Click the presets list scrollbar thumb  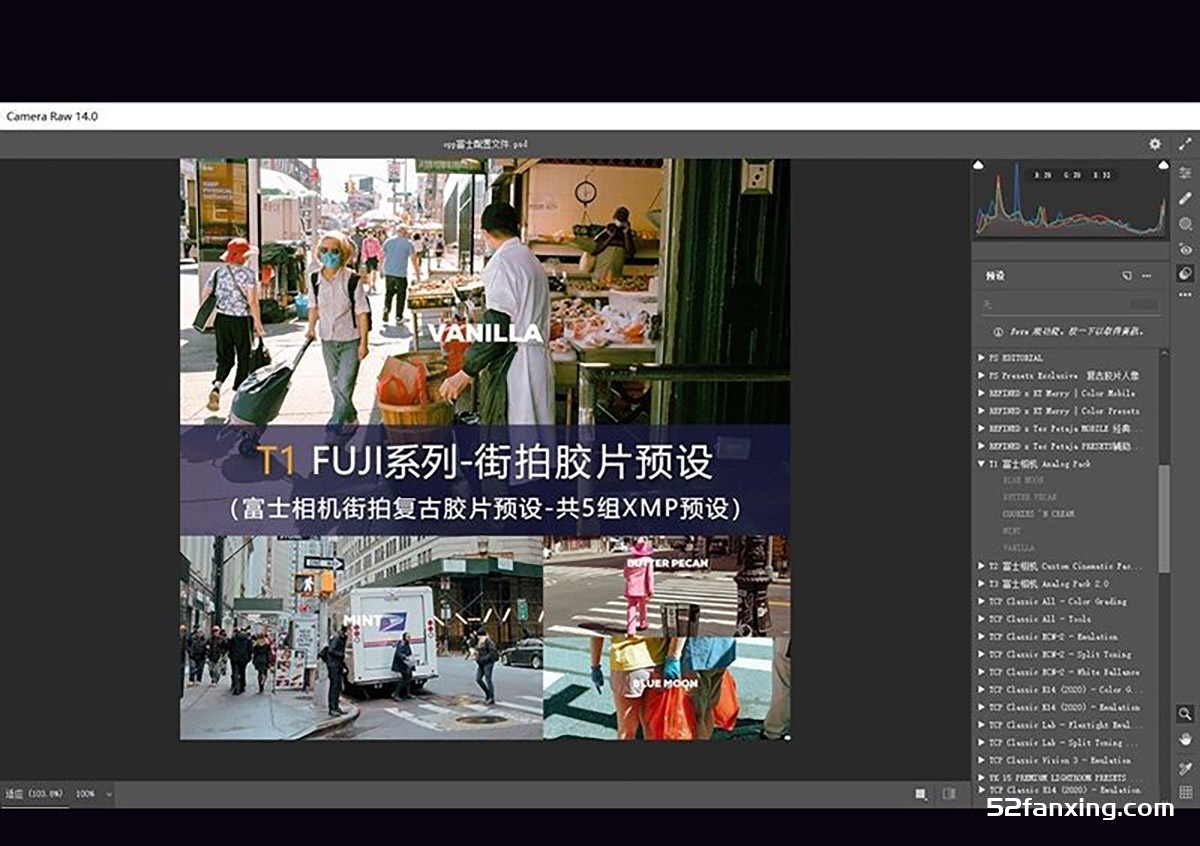pyautogui.click(x=1164, y=519)
